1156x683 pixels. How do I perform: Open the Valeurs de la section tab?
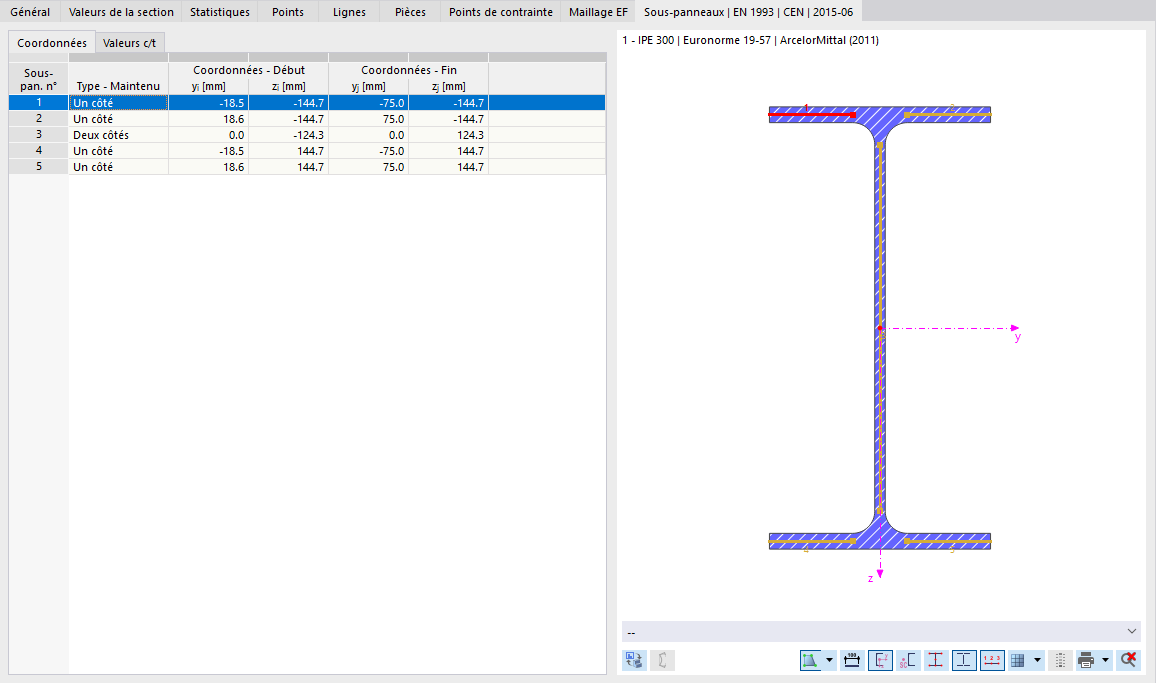(121, 12)
